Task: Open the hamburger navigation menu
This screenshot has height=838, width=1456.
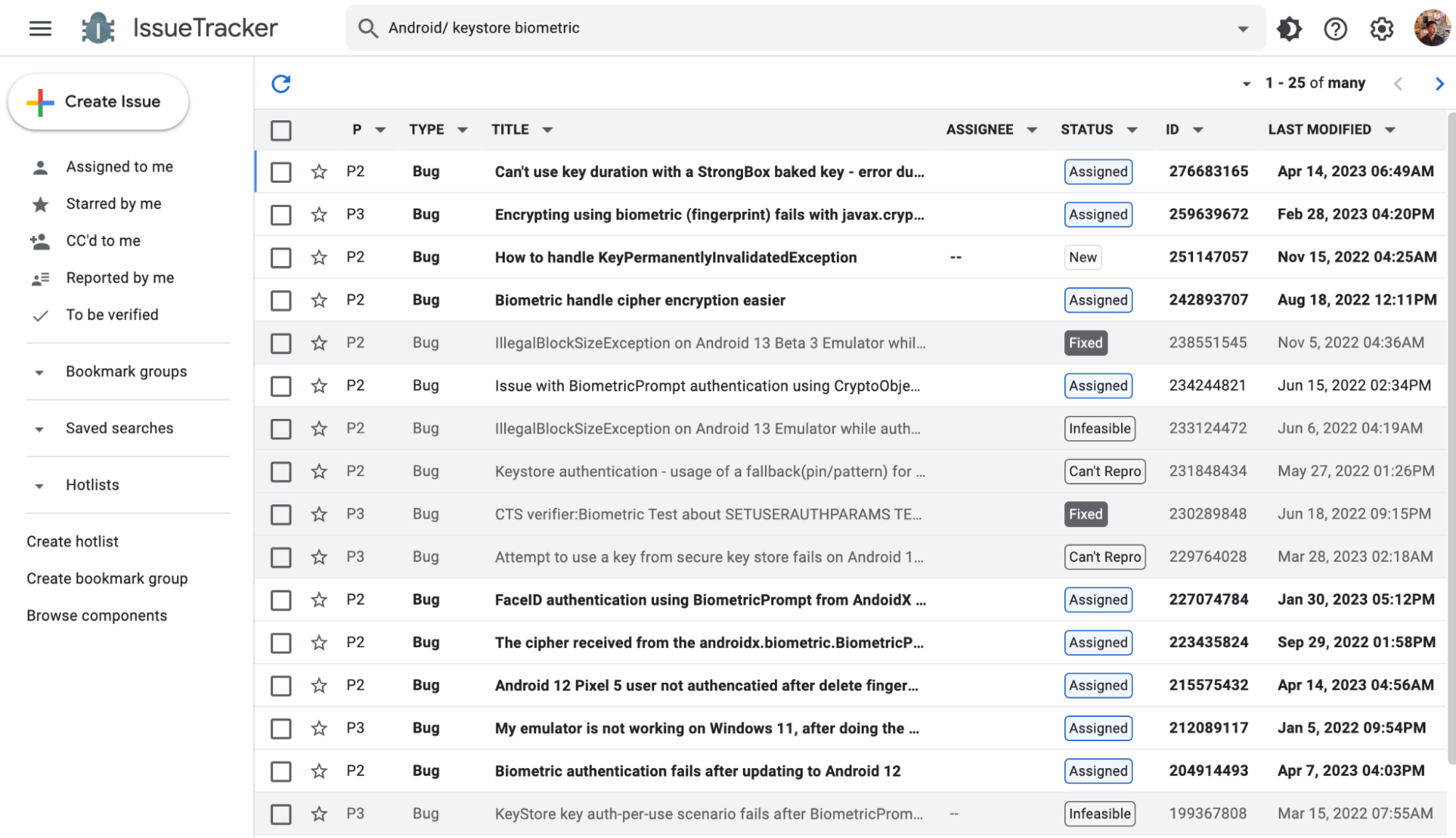Action: (40, 28)
